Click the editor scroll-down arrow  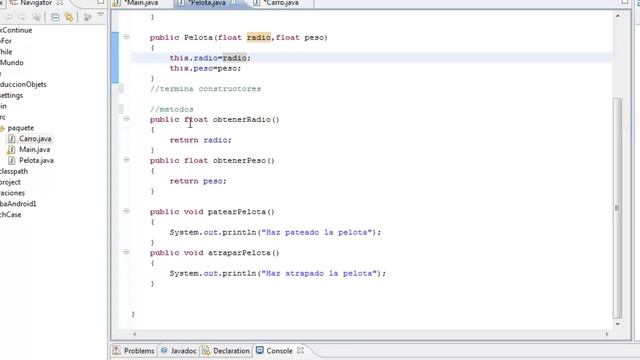pos(618,324)
